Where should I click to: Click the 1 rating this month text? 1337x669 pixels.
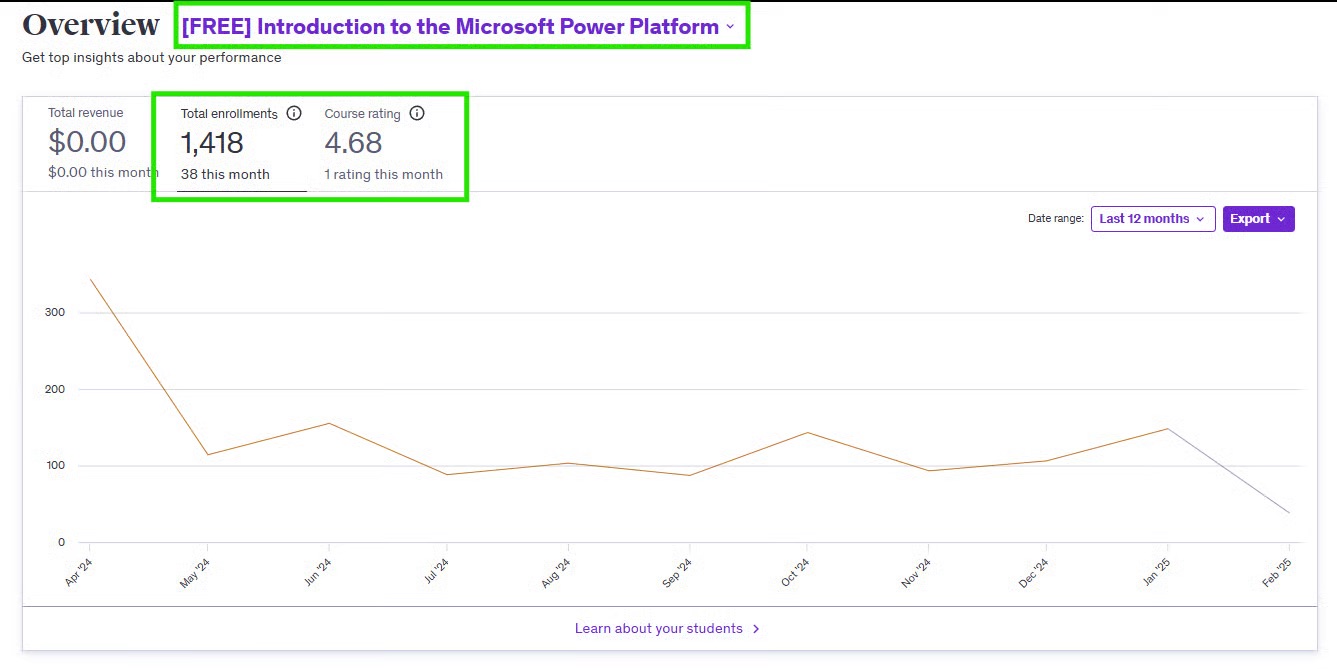(383, 174)
